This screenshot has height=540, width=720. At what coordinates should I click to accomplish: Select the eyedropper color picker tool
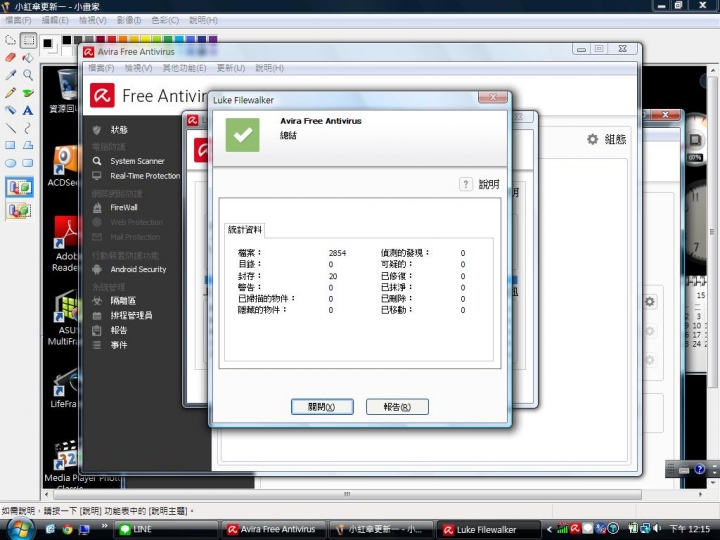tap(10, 74)
